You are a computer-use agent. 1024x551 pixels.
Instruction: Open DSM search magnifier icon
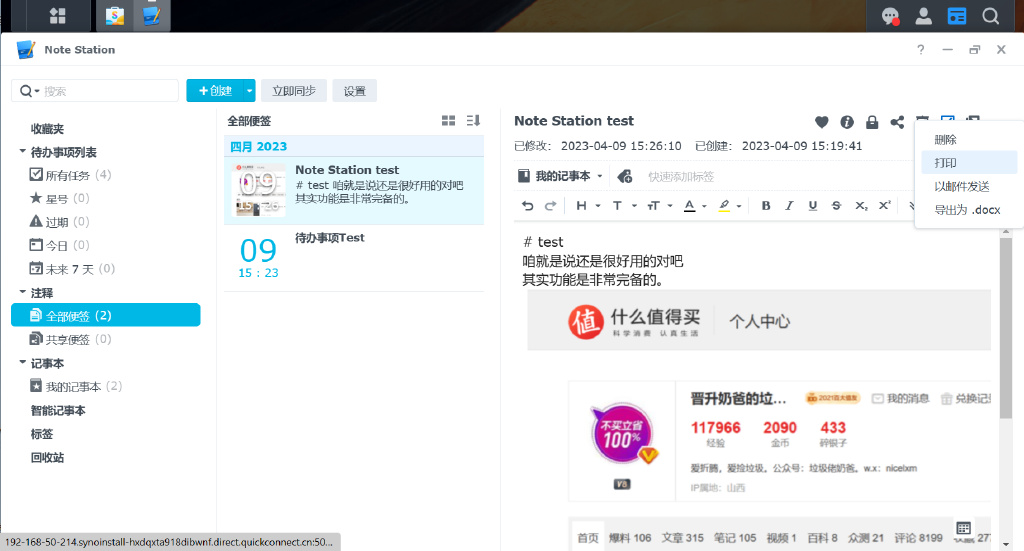click(x=991, y=16)
